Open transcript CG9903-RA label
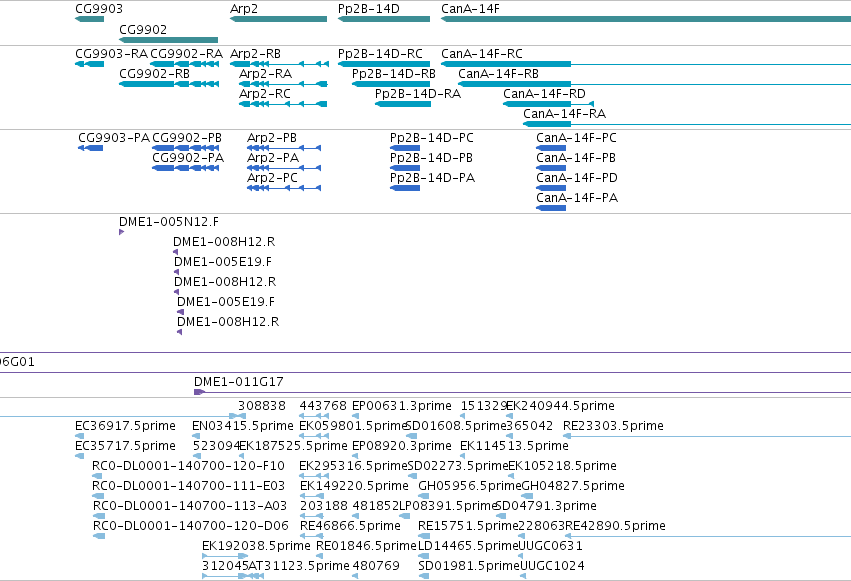851x581 pixels. pyautogui.click(x=111, y=54)
